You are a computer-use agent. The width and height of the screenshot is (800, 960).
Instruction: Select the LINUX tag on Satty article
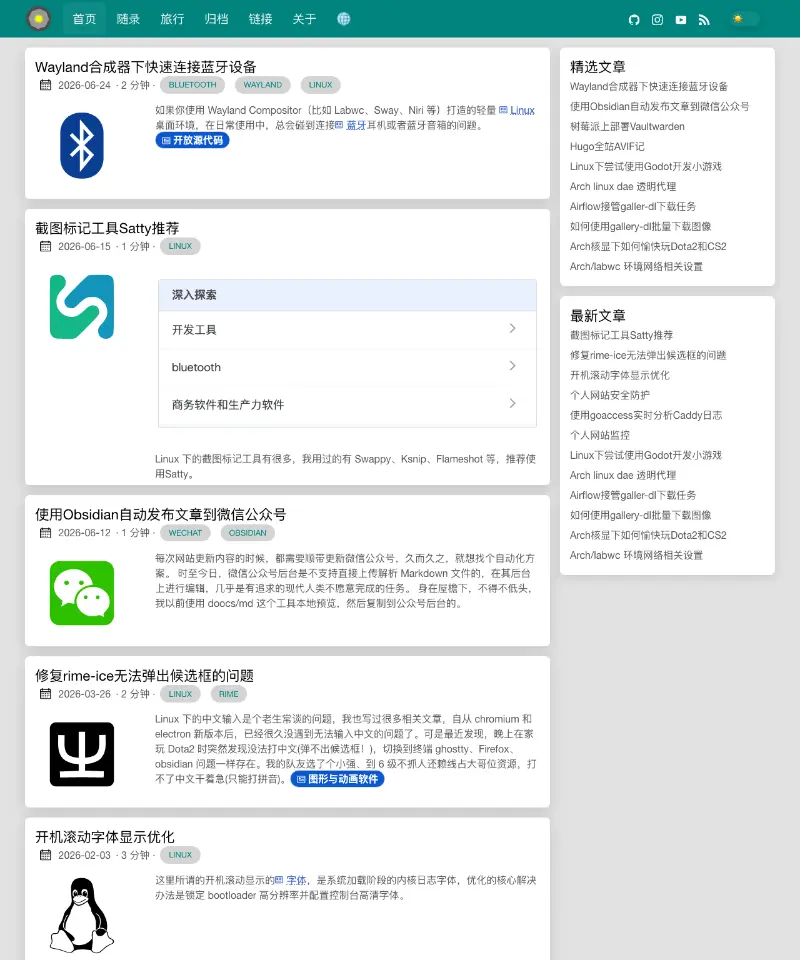pyautogui.click(x=180, y=246)
